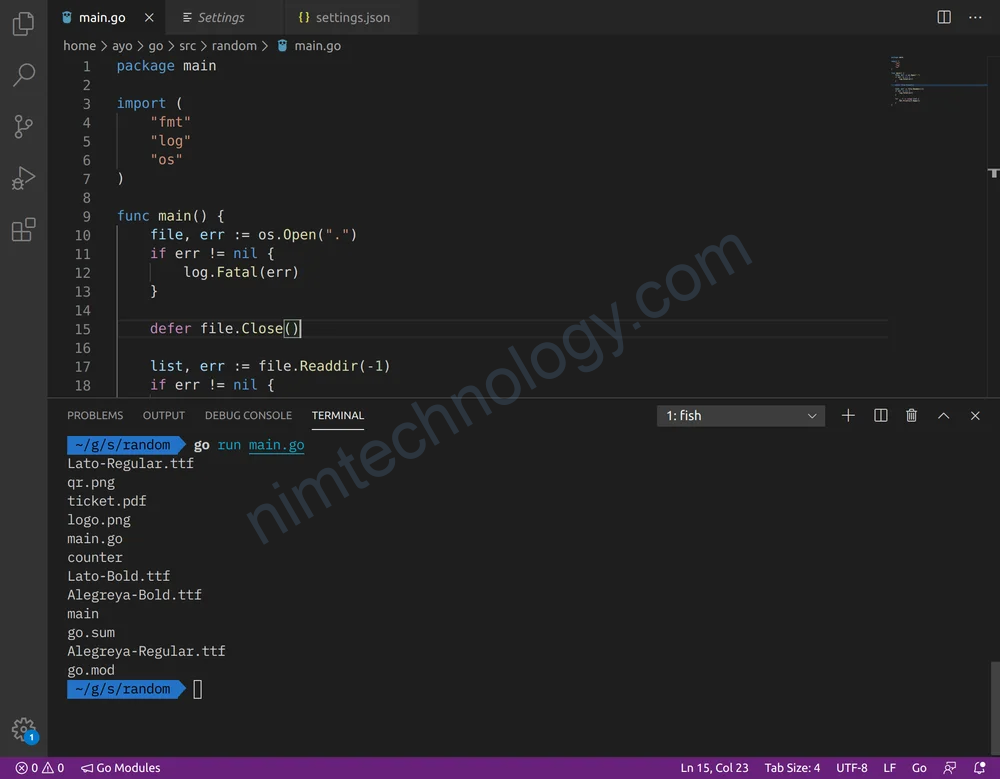Open the editor More Actions ellipsis menu
This screenshot has width=1000, height=779.
[x=975, y=17]
